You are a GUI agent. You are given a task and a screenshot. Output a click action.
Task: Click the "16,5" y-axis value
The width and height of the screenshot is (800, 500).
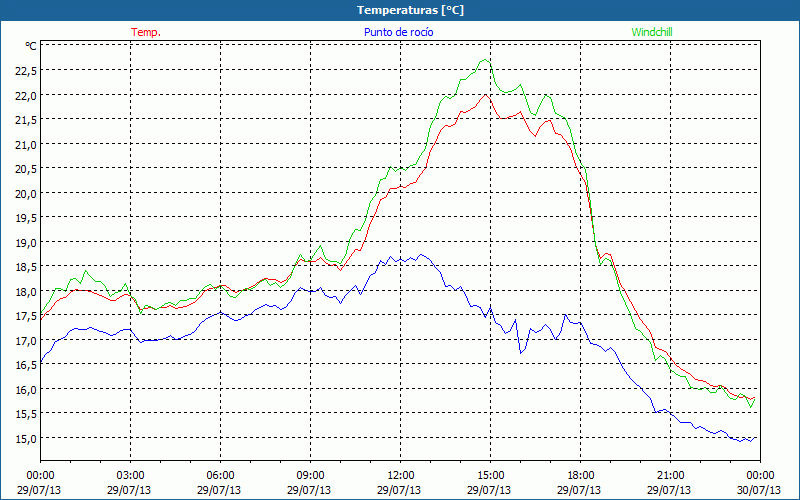pyautogui.click(x=27, y=365)
